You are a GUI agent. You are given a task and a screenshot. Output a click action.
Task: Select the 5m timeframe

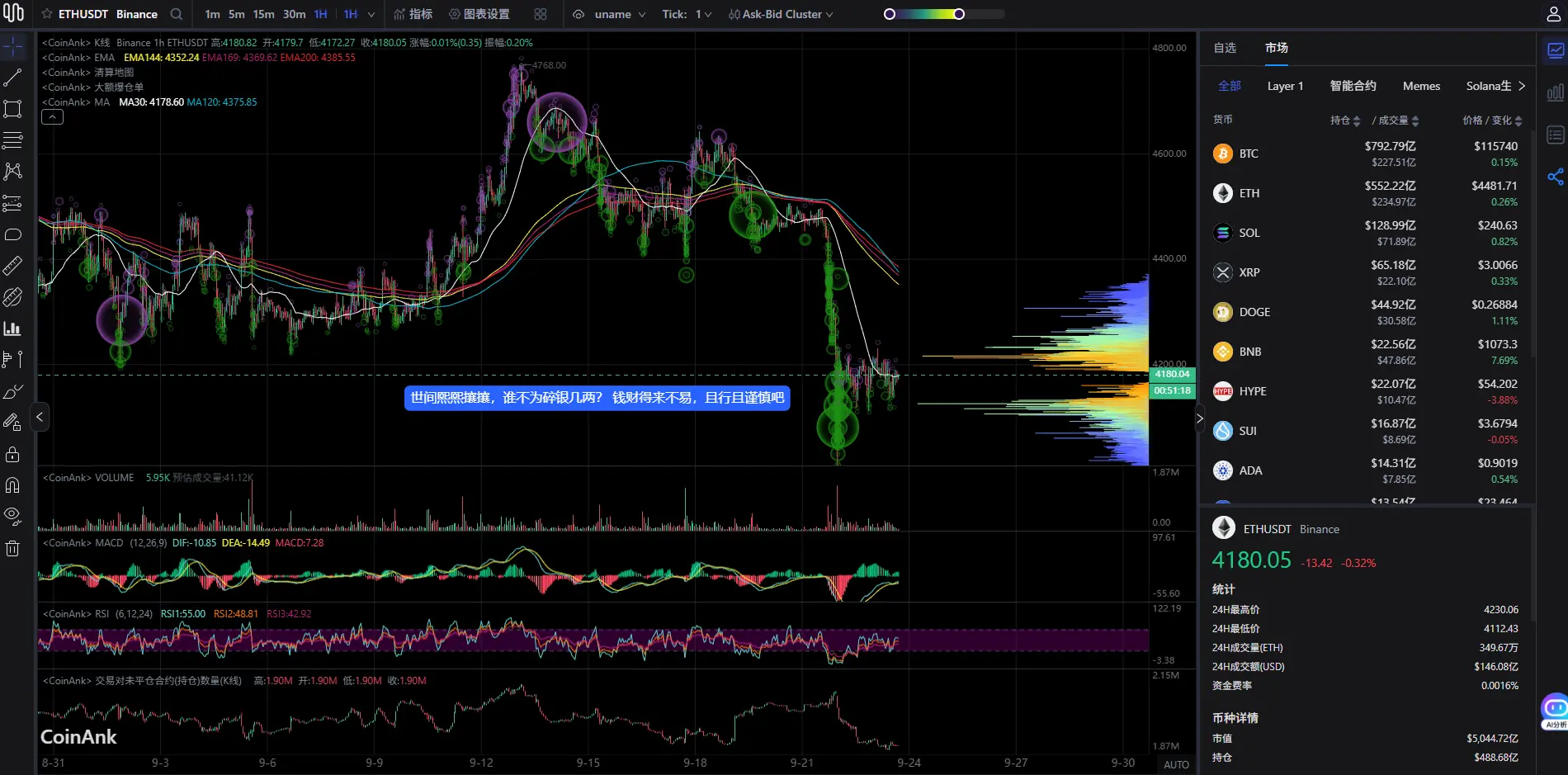tap(237, 14)
